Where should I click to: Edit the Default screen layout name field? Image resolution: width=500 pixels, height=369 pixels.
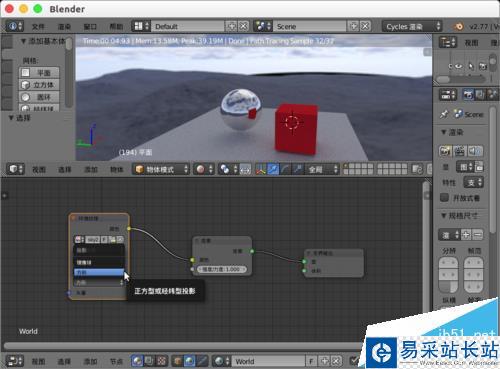coord(188,26)
